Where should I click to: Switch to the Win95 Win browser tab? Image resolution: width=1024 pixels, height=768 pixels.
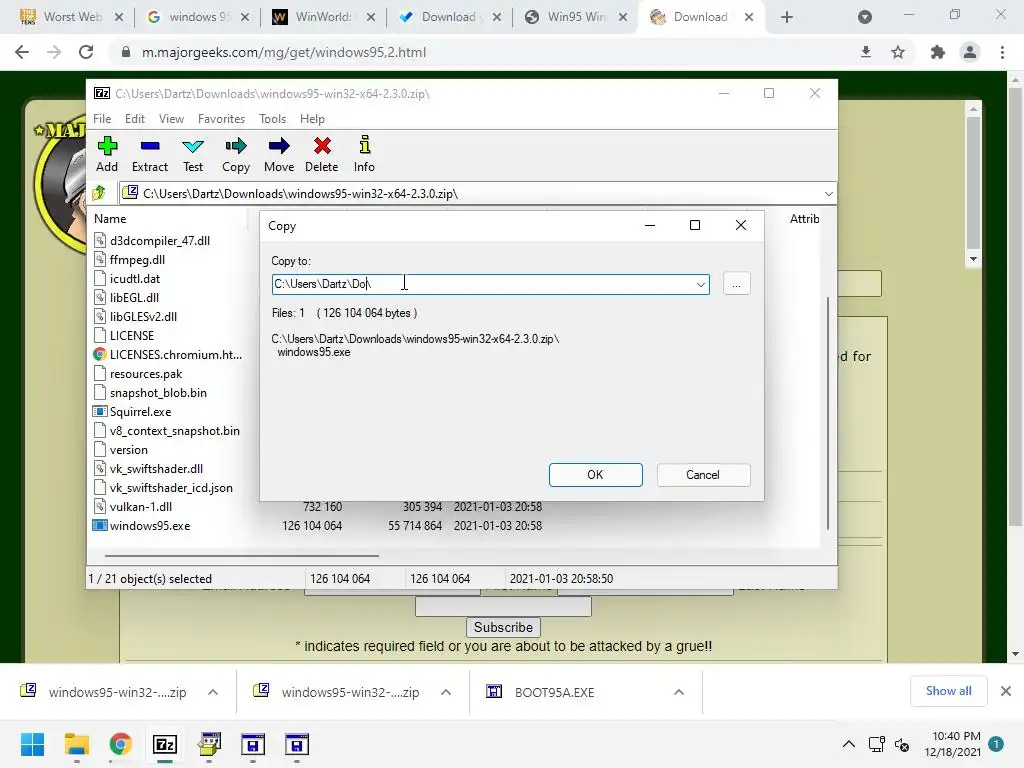(x=576, y=17)
